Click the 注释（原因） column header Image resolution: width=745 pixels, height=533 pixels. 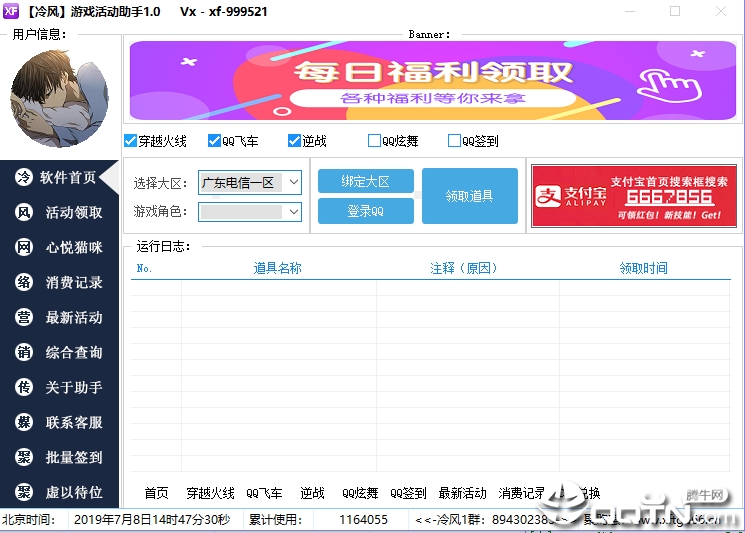click(464, 268)
